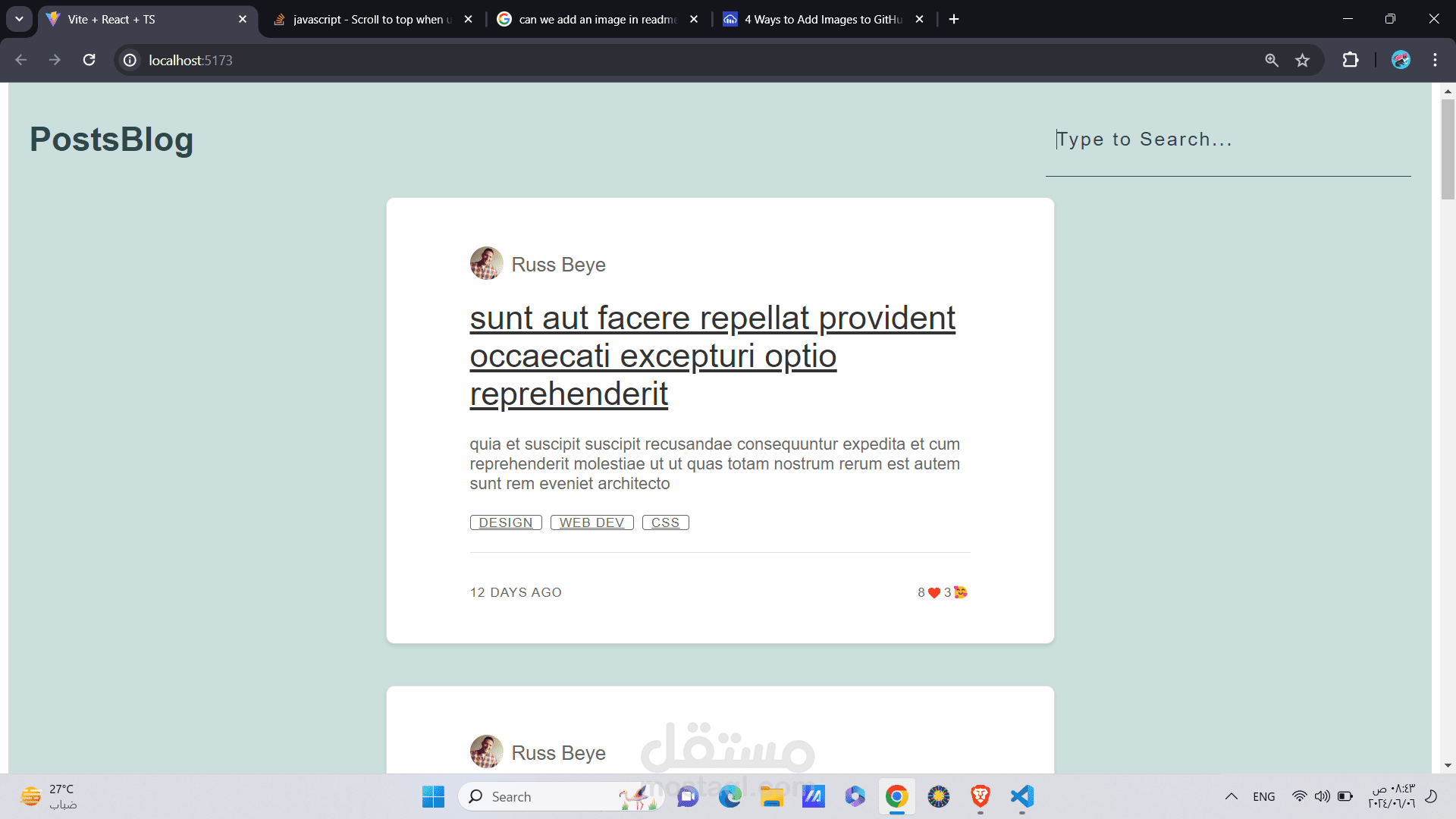Image resolution: width=1456 pixels, height=819 pixels.
Task: Select the CSS tag
Action: 665,522
